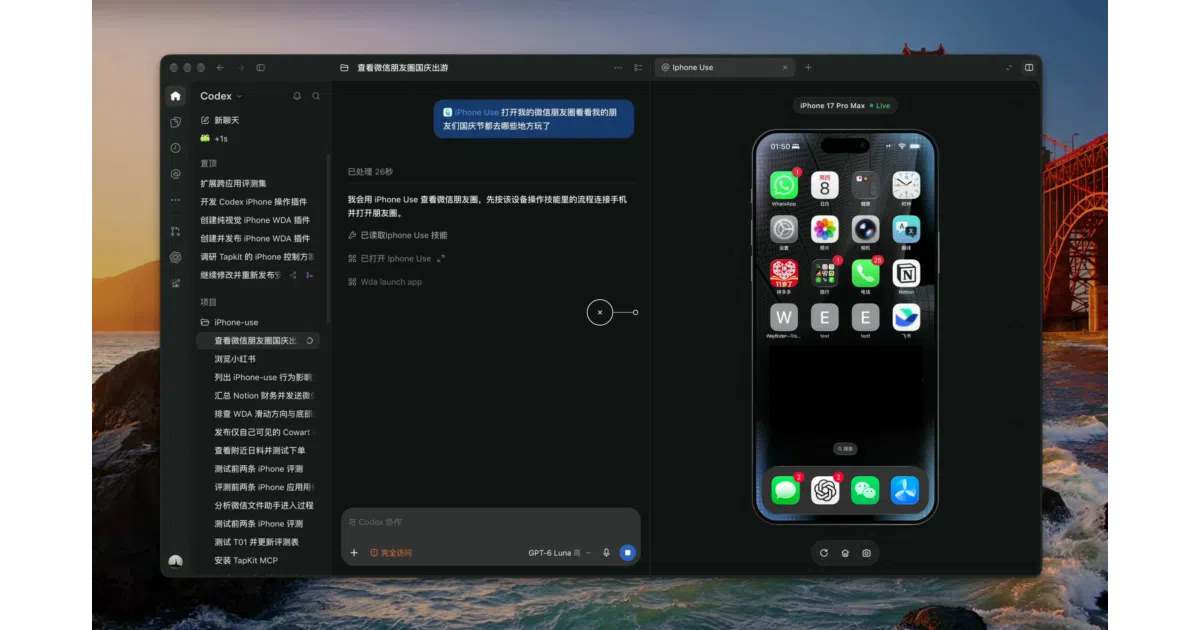Add a new tab with plus
This screenshot has width=1200, height=630.
click(x=808, y=68)
